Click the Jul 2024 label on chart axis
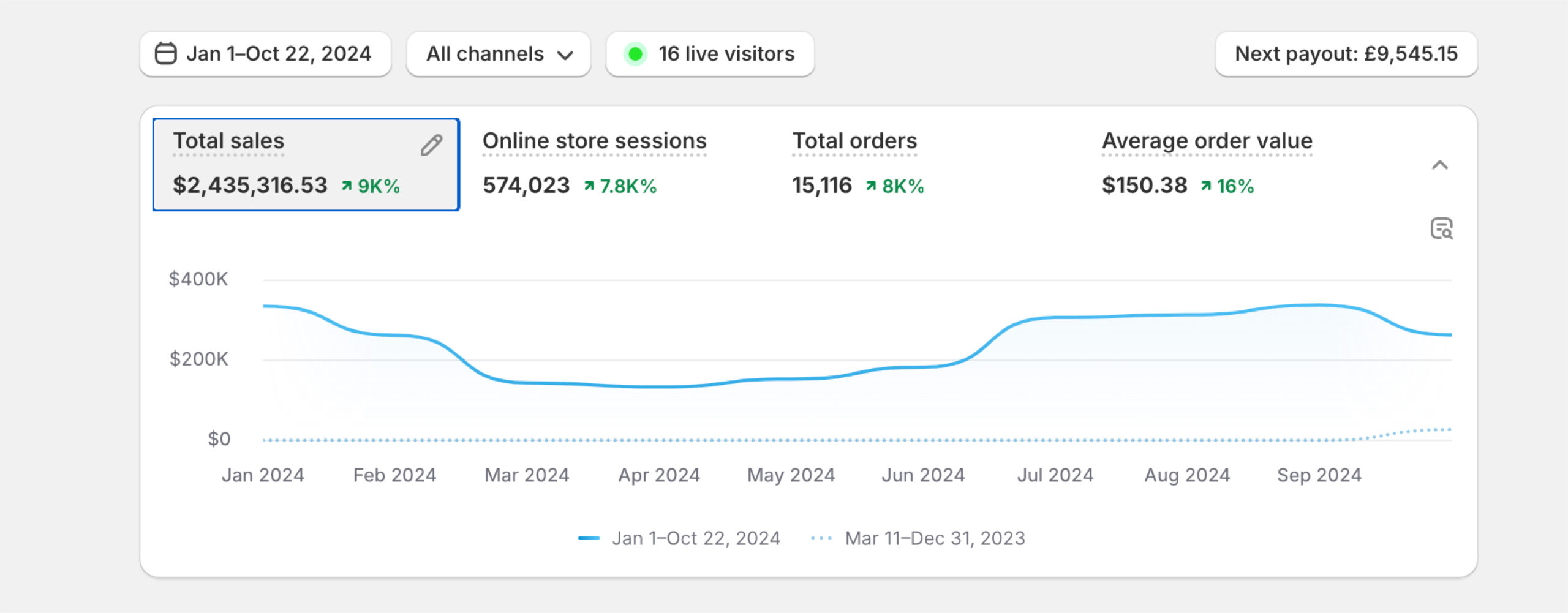Image resolution: width=1568 pixels, height=613 pixels. coord(1055,475)
